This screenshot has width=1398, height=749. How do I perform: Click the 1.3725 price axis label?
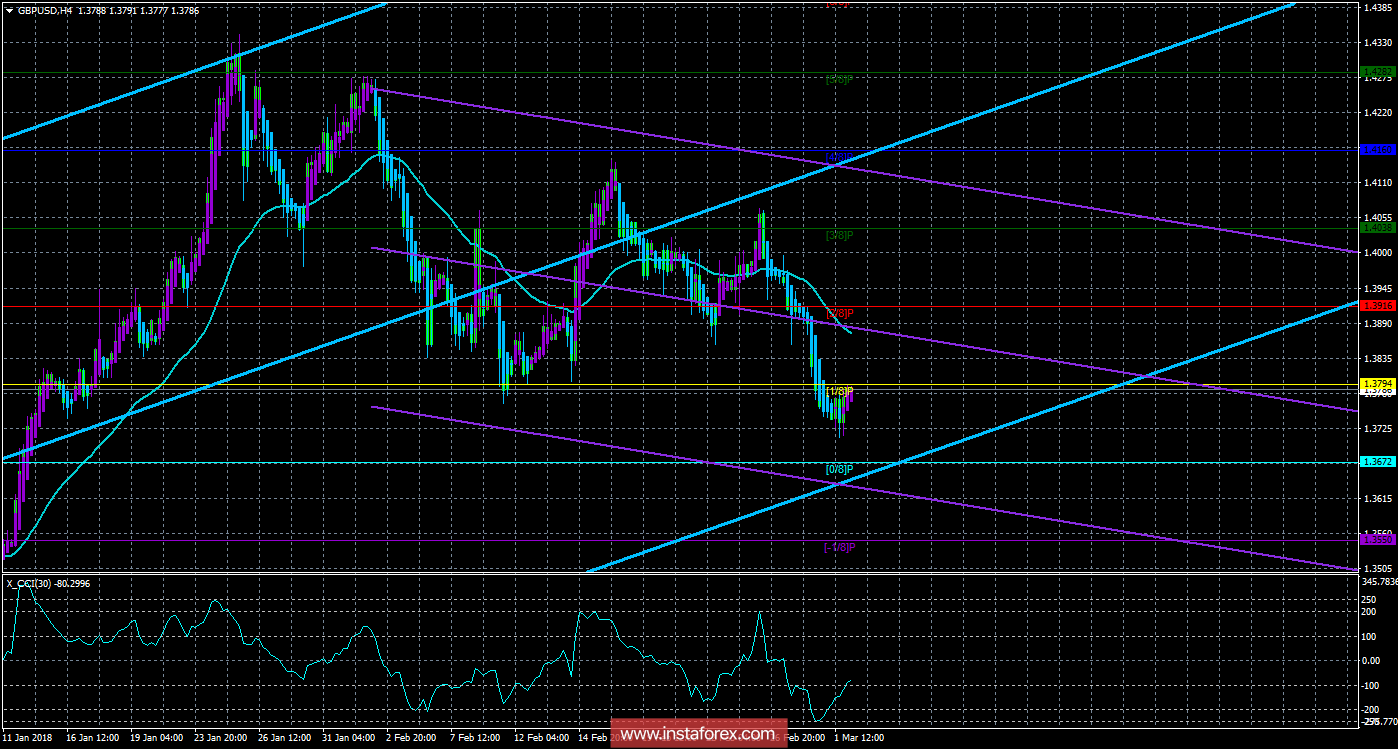[1377, 428]
